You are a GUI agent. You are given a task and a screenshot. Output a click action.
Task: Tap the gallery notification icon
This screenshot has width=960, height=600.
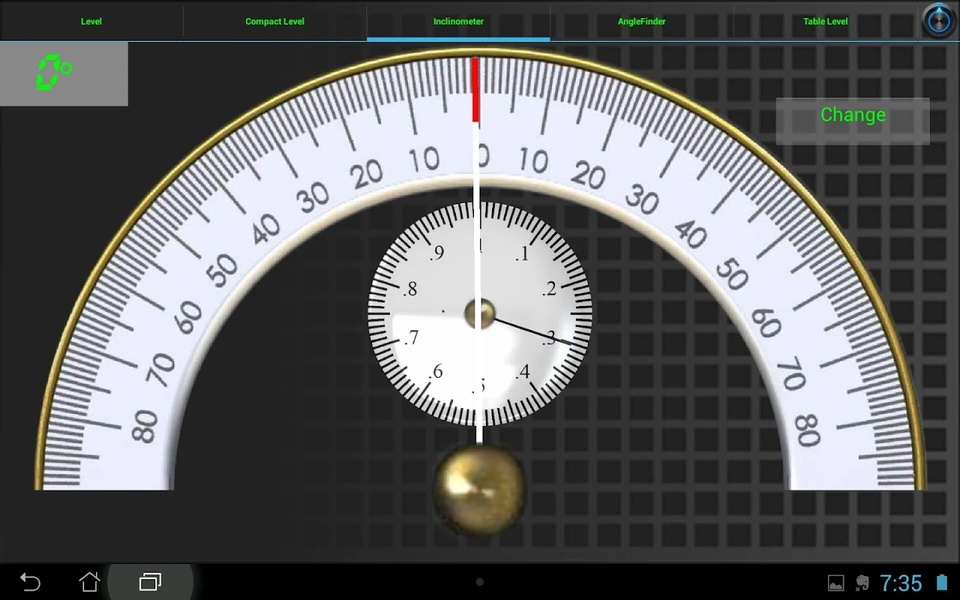click(x=836, y=583)
